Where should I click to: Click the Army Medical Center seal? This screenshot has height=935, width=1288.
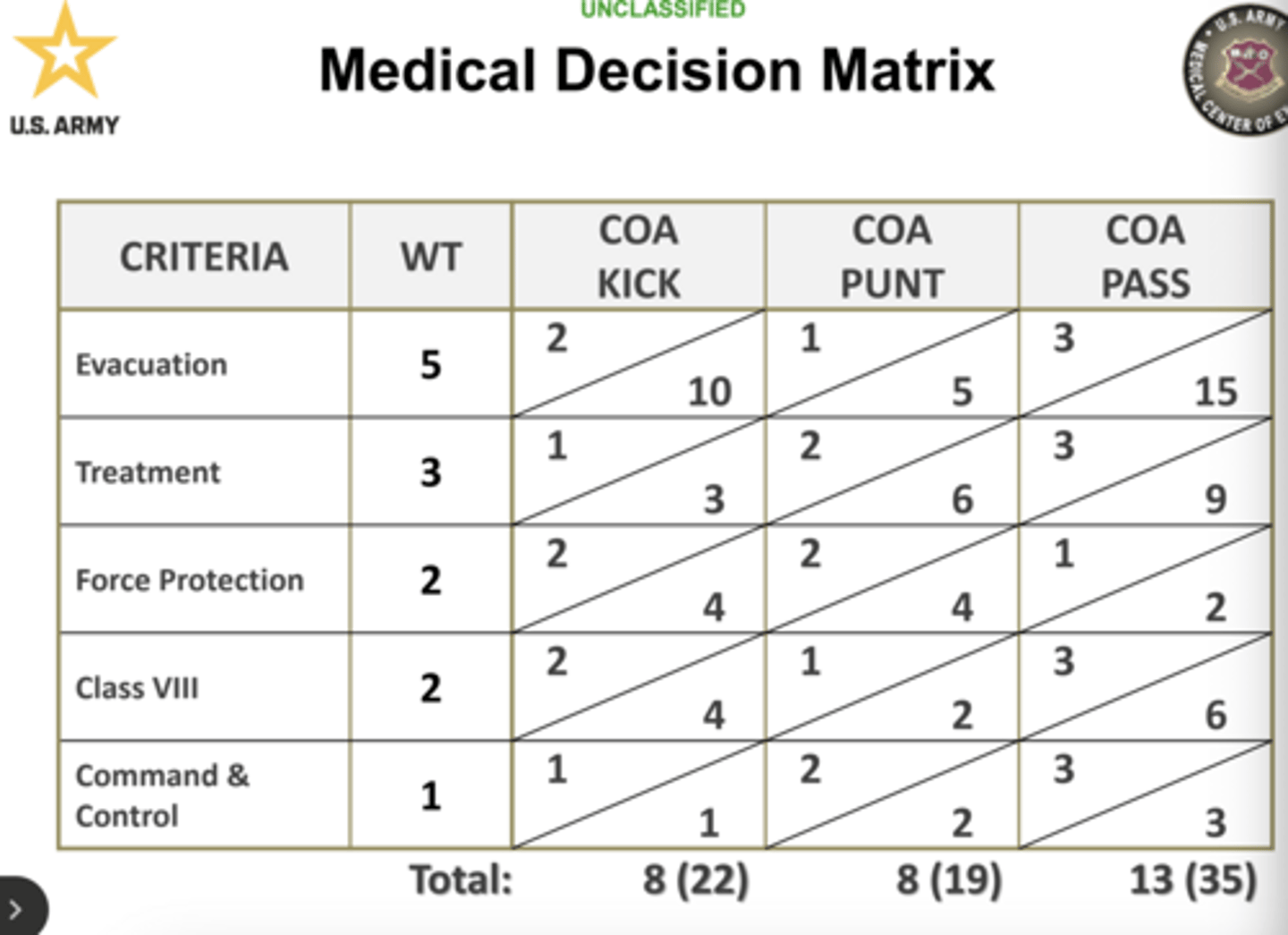(x=1237, y=70)
